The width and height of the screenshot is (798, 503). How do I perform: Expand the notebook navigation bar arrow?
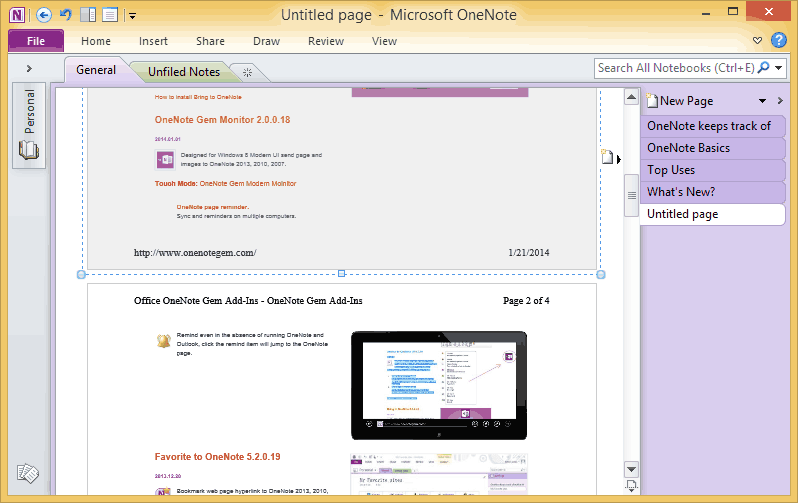[29, 68]
